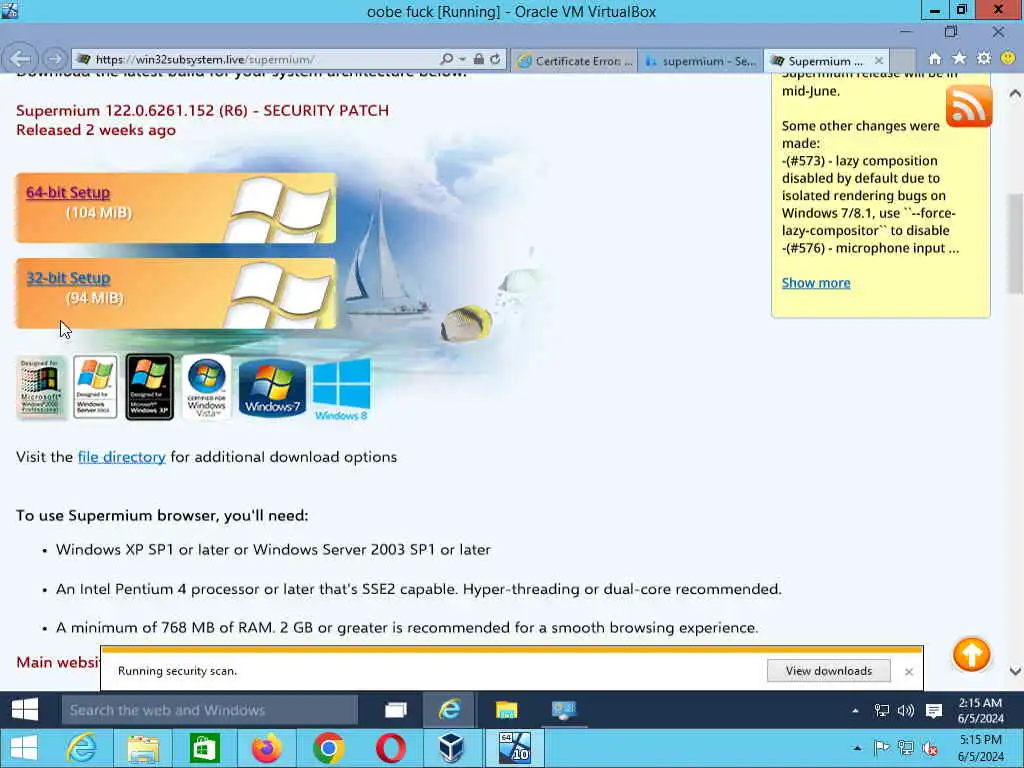Click the View downloads button

[x=828, y=671]
